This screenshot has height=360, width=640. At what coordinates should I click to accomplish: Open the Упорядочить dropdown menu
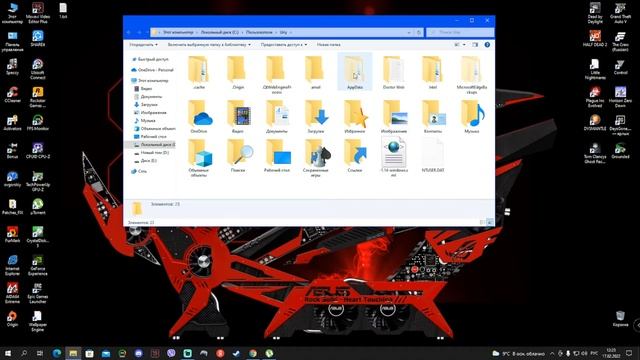[x=143, y=44]
